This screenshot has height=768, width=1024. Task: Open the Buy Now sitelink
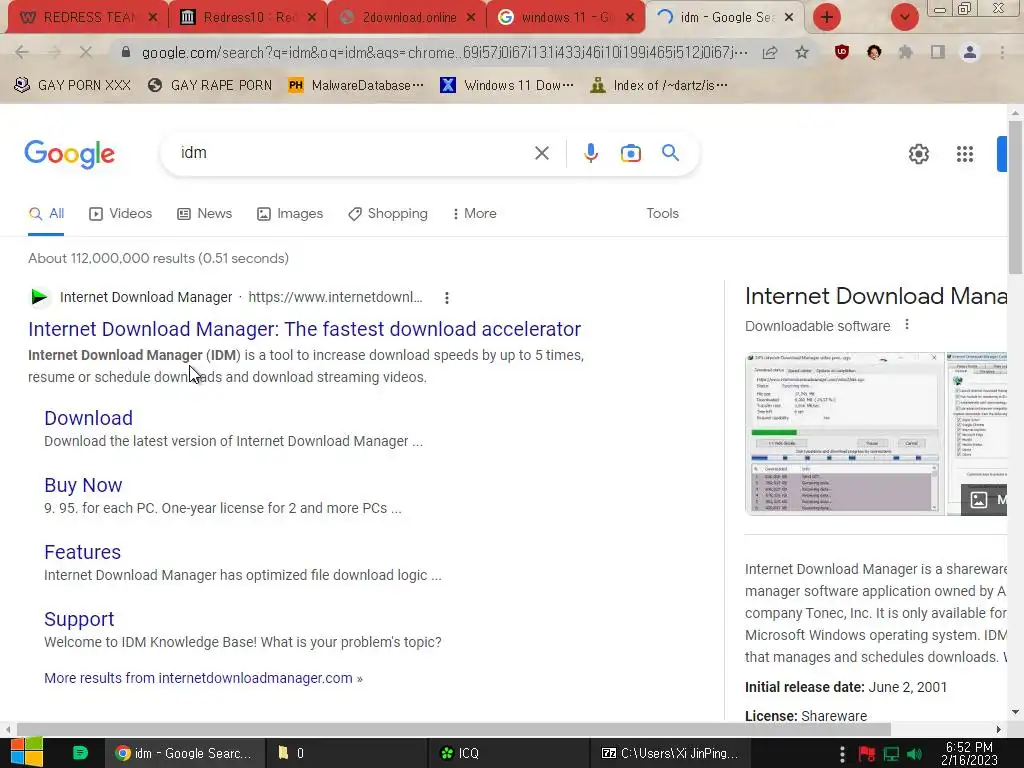(x=83, y=485)
